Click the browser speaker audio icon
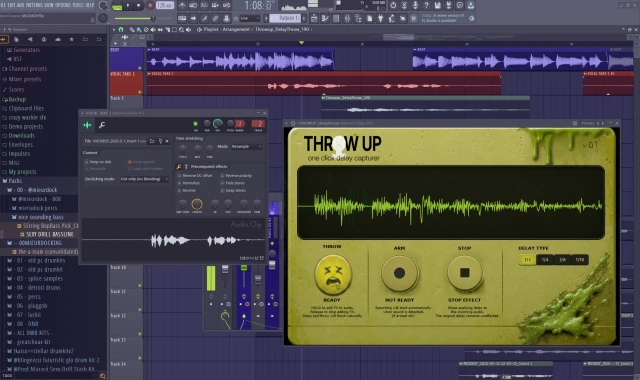 [x=30, y=39]
